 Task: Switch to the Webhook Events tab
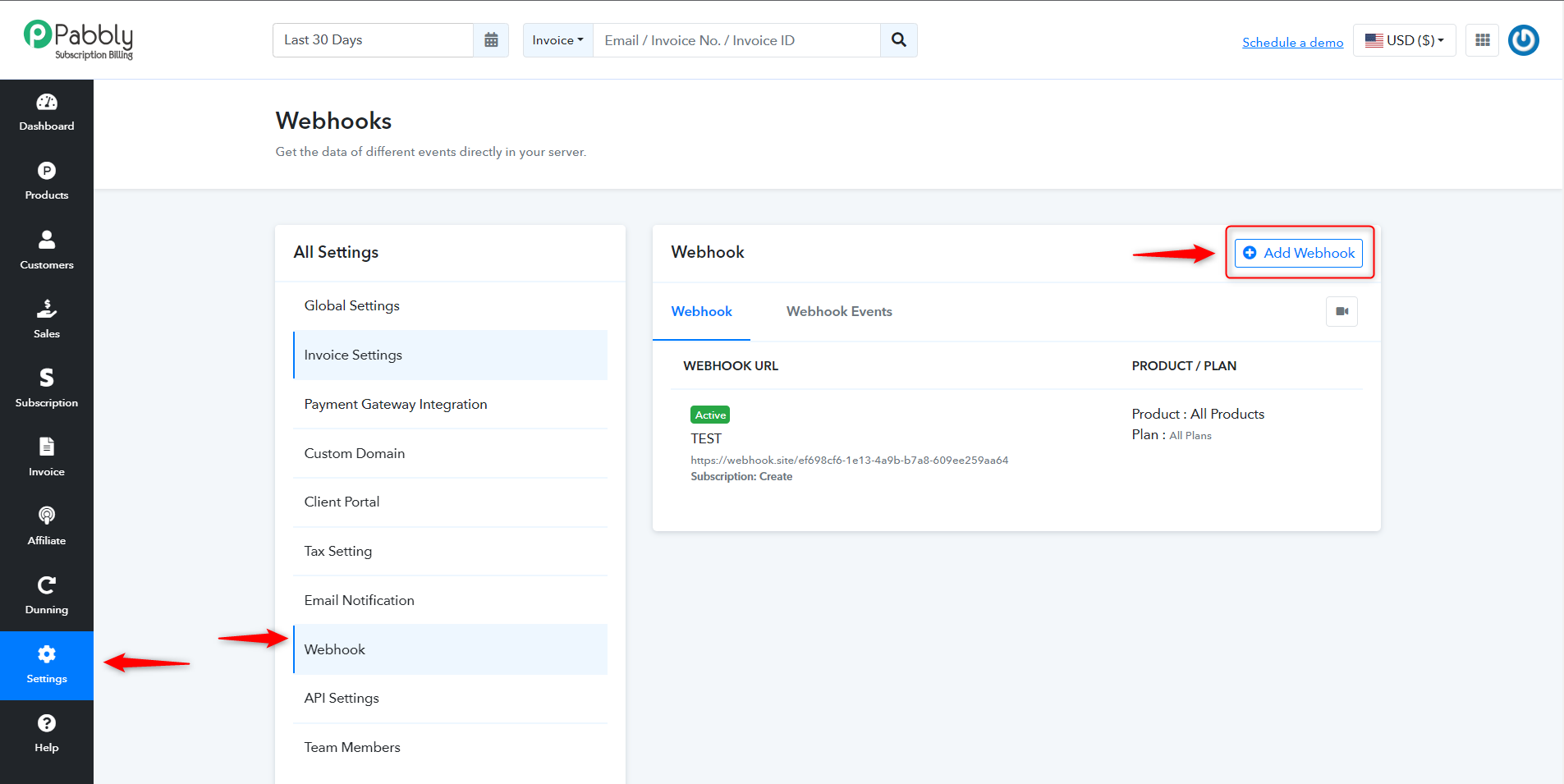coord(839,311)
